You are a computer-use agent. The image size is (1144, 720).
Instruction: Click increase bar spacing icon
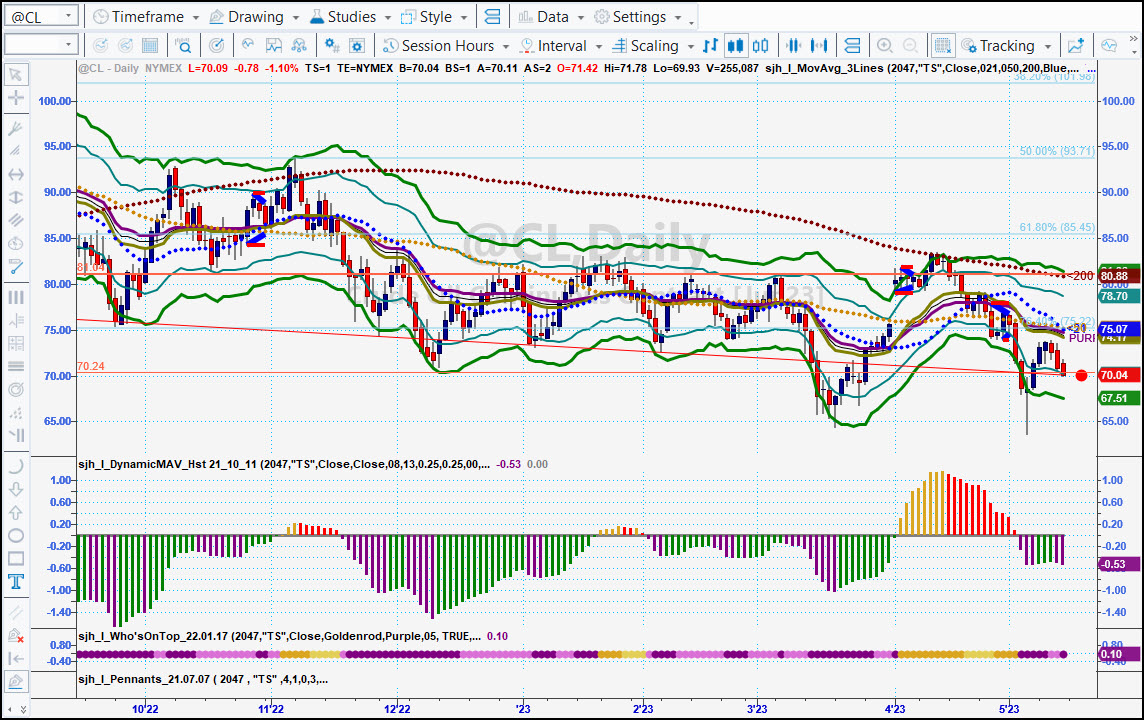pos(819,46)
